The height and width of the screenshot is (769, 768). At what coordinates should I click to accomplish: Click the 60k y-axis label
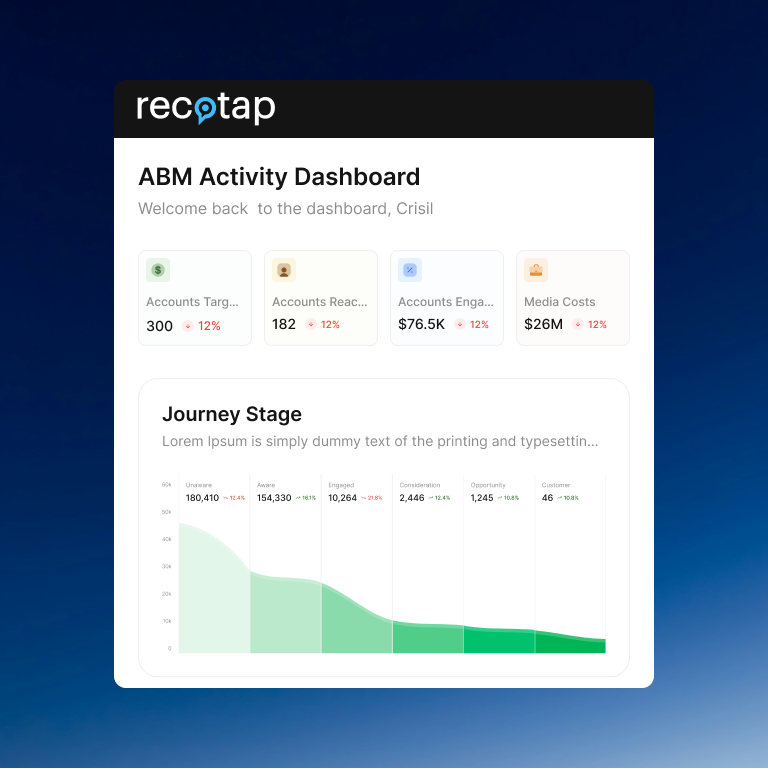(x=166, y=485)
